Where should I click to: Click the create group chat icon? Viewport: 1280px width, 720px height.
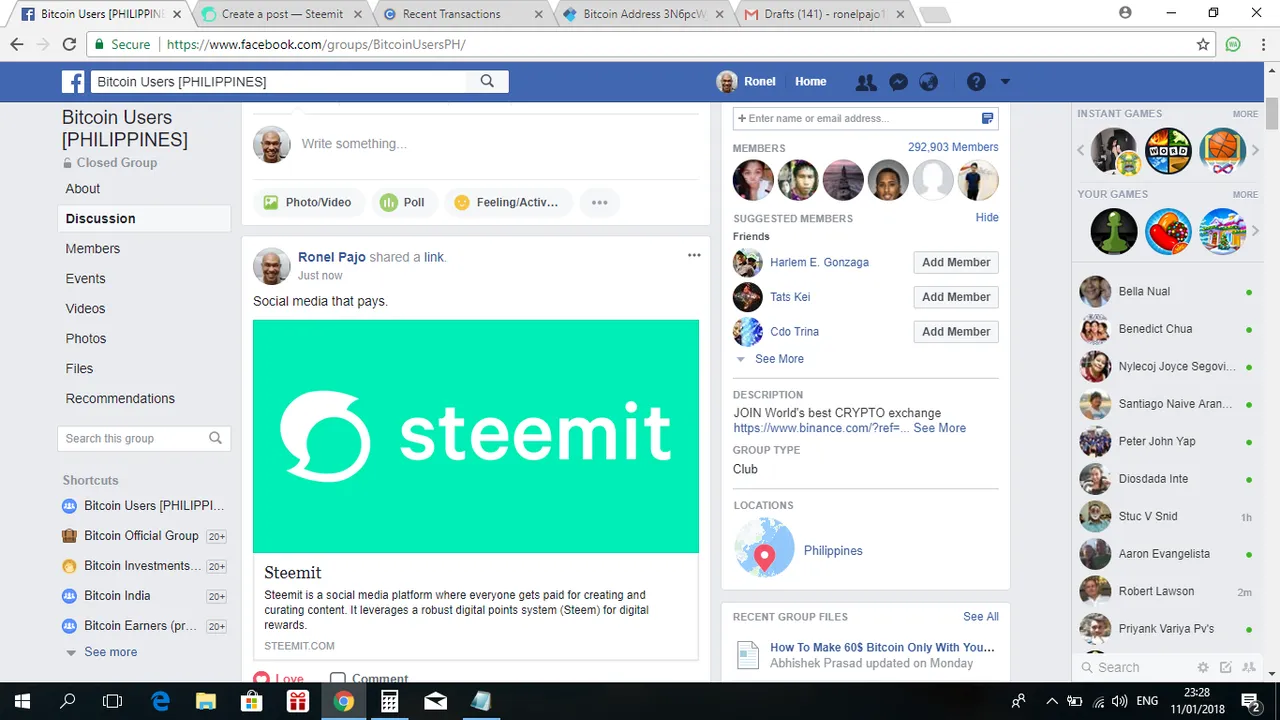(x=1248, y=667)
